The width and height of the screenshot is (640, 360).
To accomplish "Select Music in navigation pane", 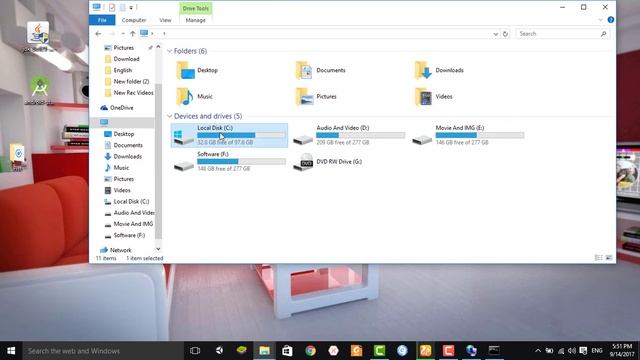I will click(121, 168).
